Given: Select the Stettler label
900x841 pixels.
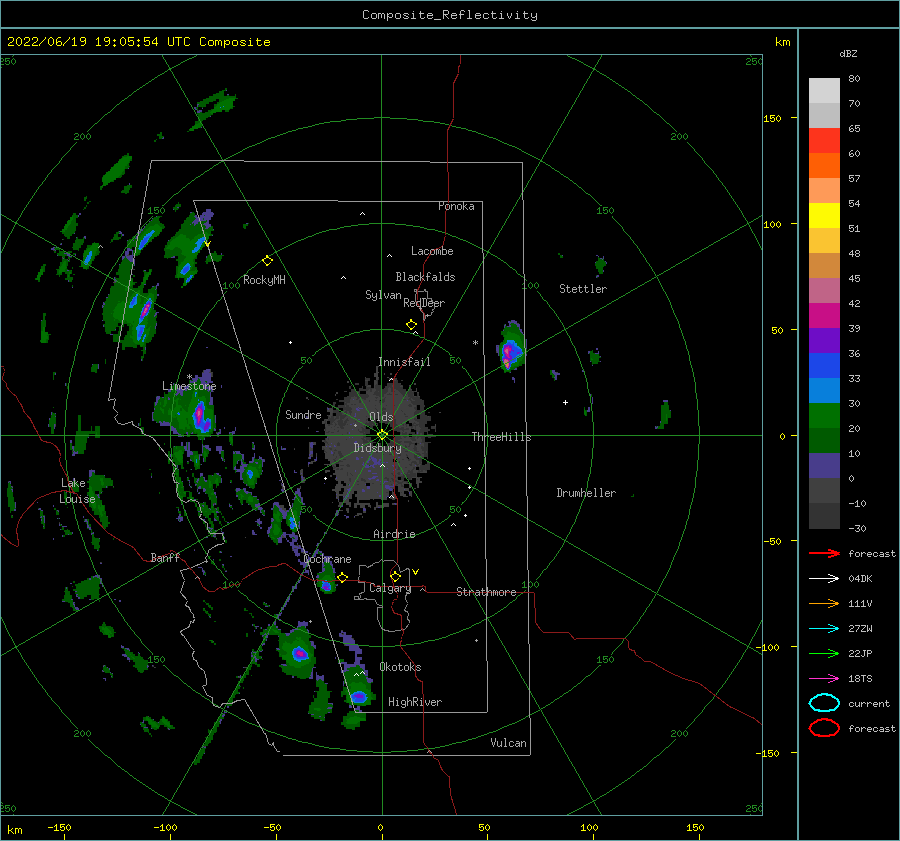Looking at the screenshot, I should (583, 289).
